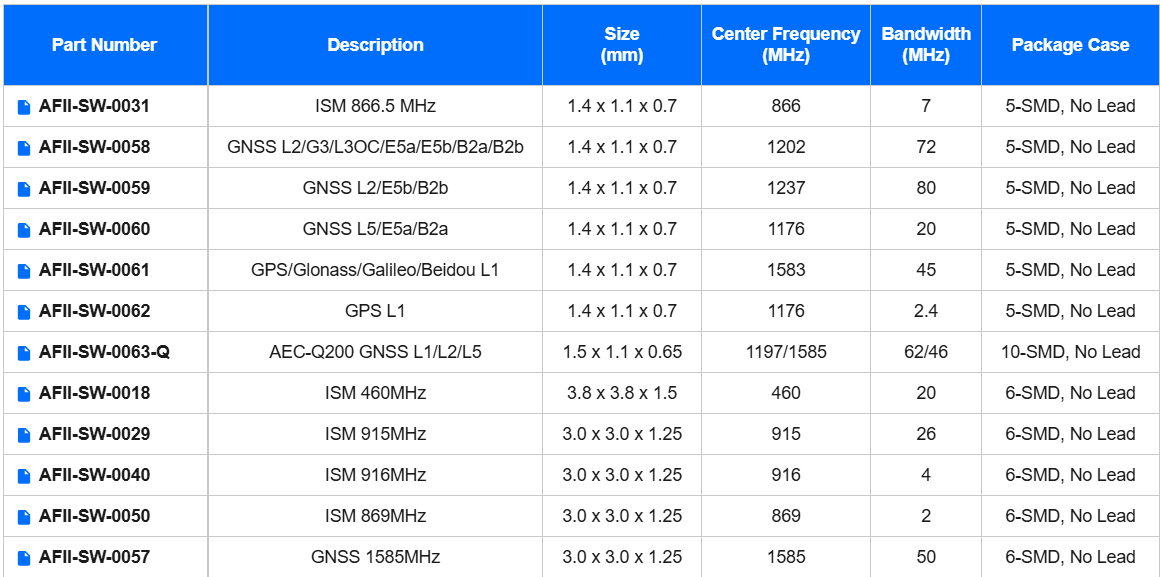
Task: Select the GPS L1 description cell
Action: tap(375, 311)
